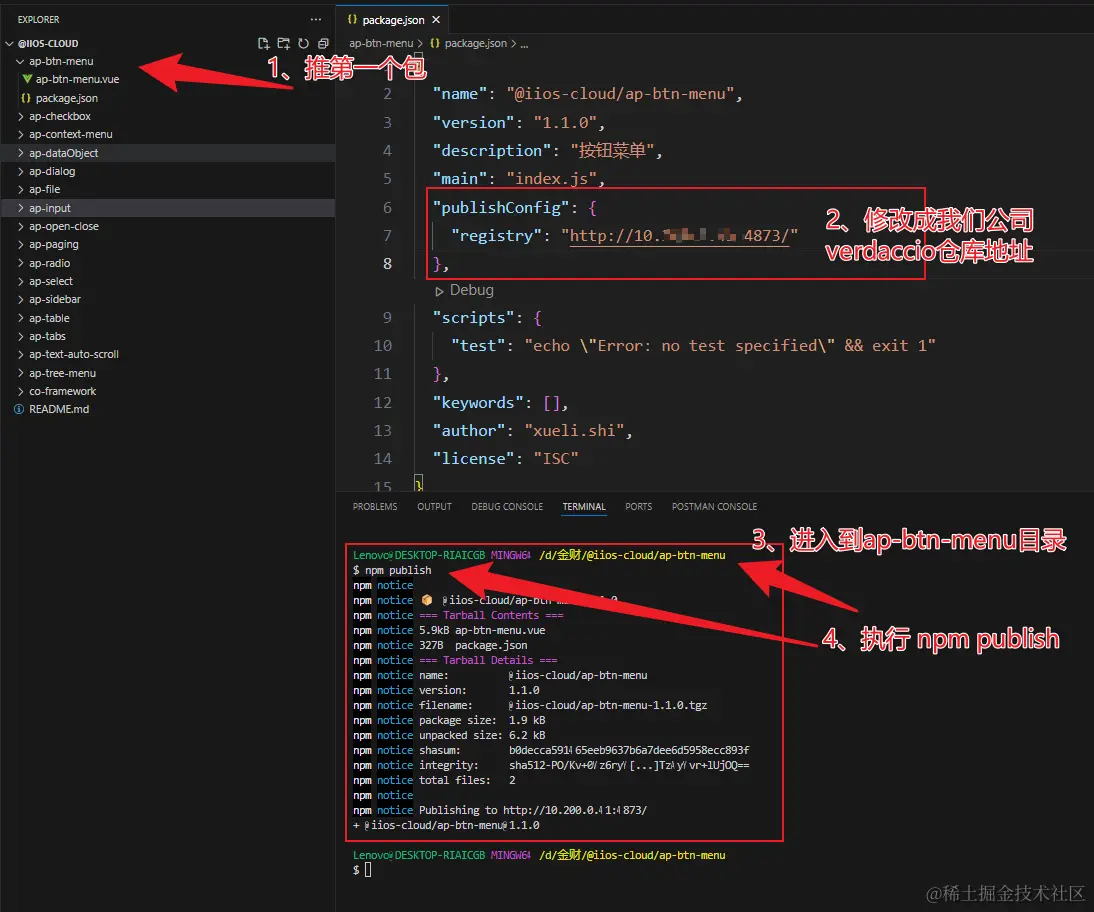This screenshot has height=912, width=1094.
Task: Switch to the PROBLEMS panel tab
Action: (375, 507)
